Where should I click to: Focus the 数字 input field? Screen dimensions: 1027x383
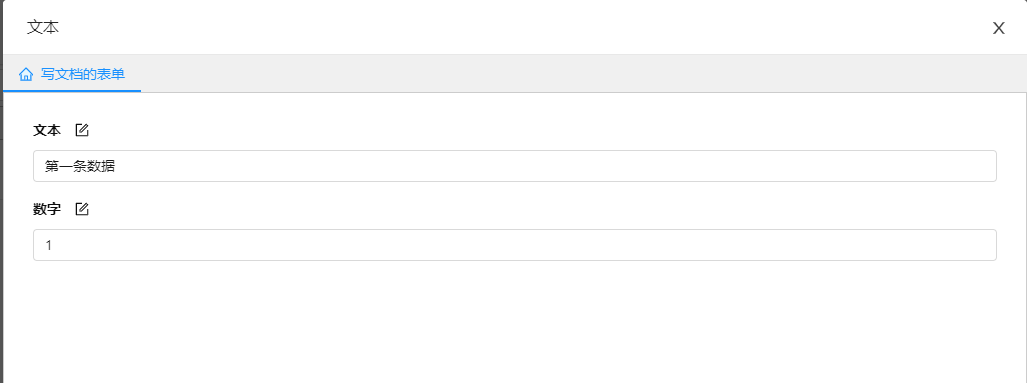[515, 245]
